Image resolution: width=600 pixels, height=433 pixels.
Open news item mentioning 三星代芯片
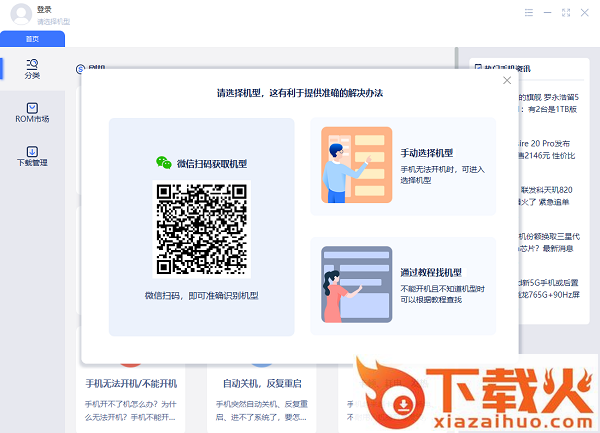(549, 243)
